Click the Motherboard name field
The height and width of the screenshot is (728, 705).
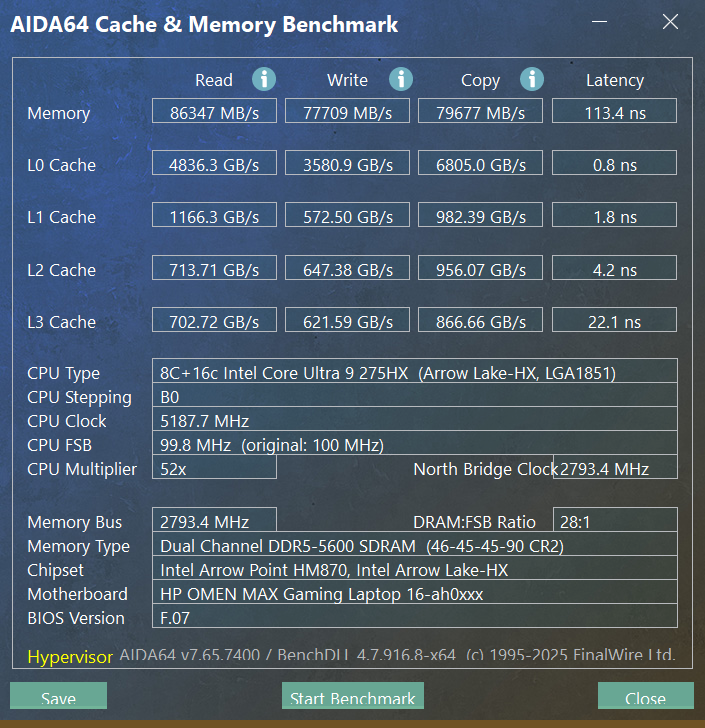point(414,593)
